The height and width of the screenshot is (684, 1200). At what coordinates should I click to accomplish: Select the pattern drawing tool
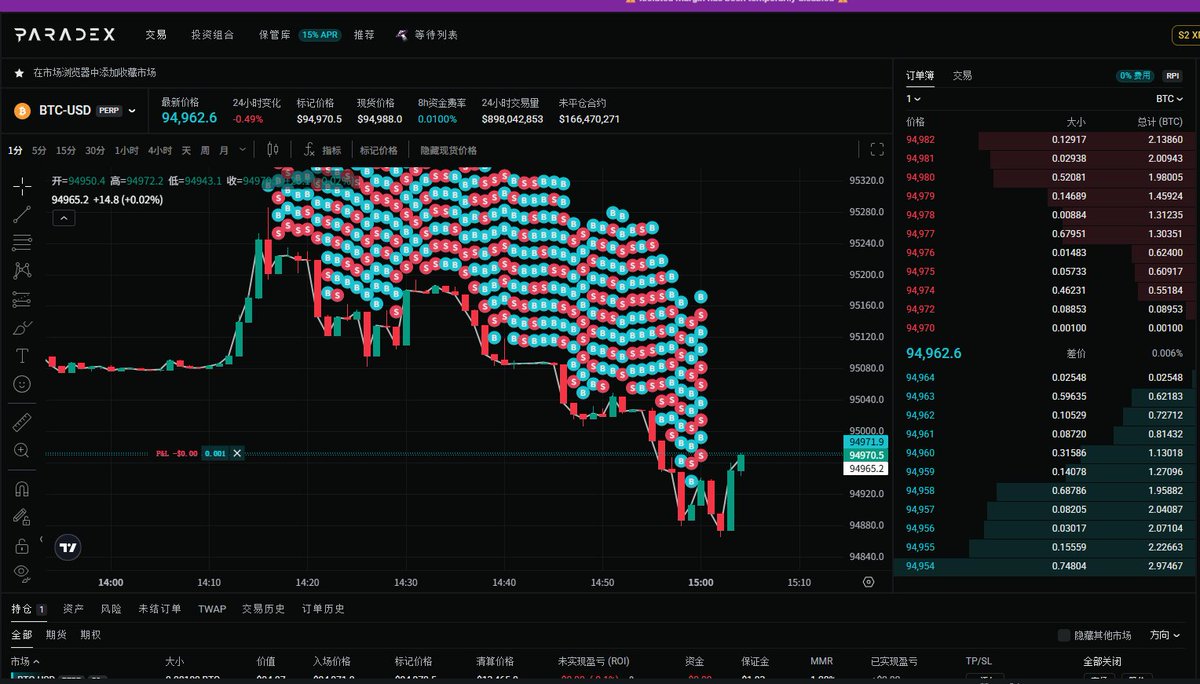[x=22, y=270]
